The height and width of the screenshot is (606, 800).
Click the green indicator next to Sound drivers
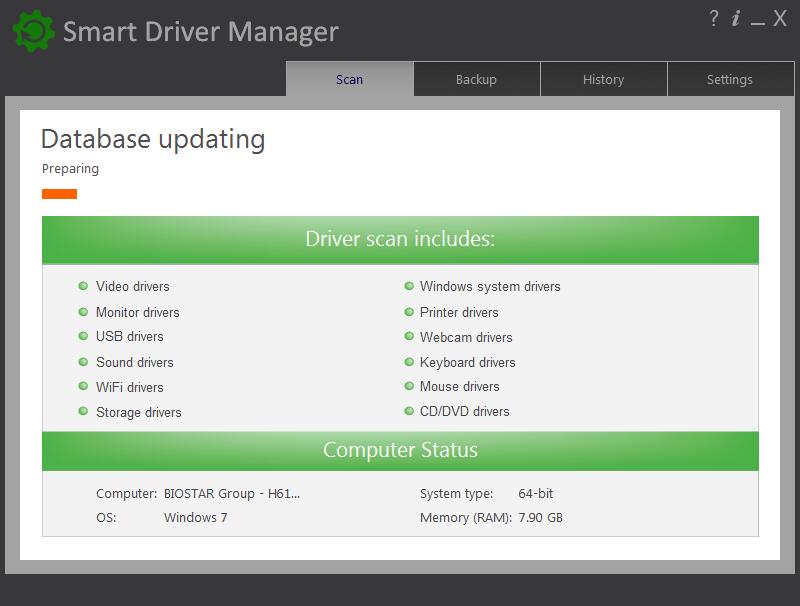click(x=82, y=362)
